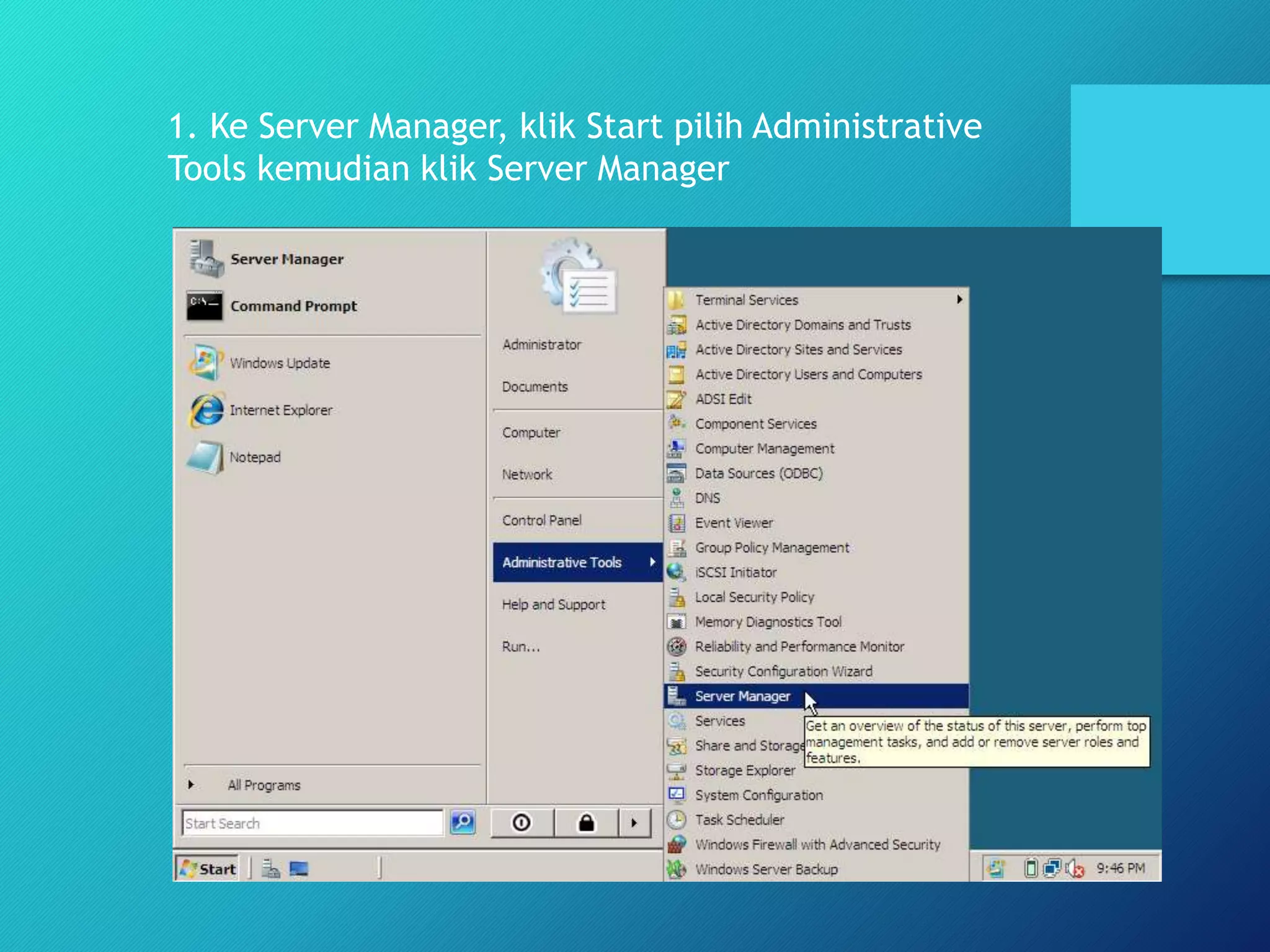Click the 9:46 PM taskbar clock

point(1120,868)
